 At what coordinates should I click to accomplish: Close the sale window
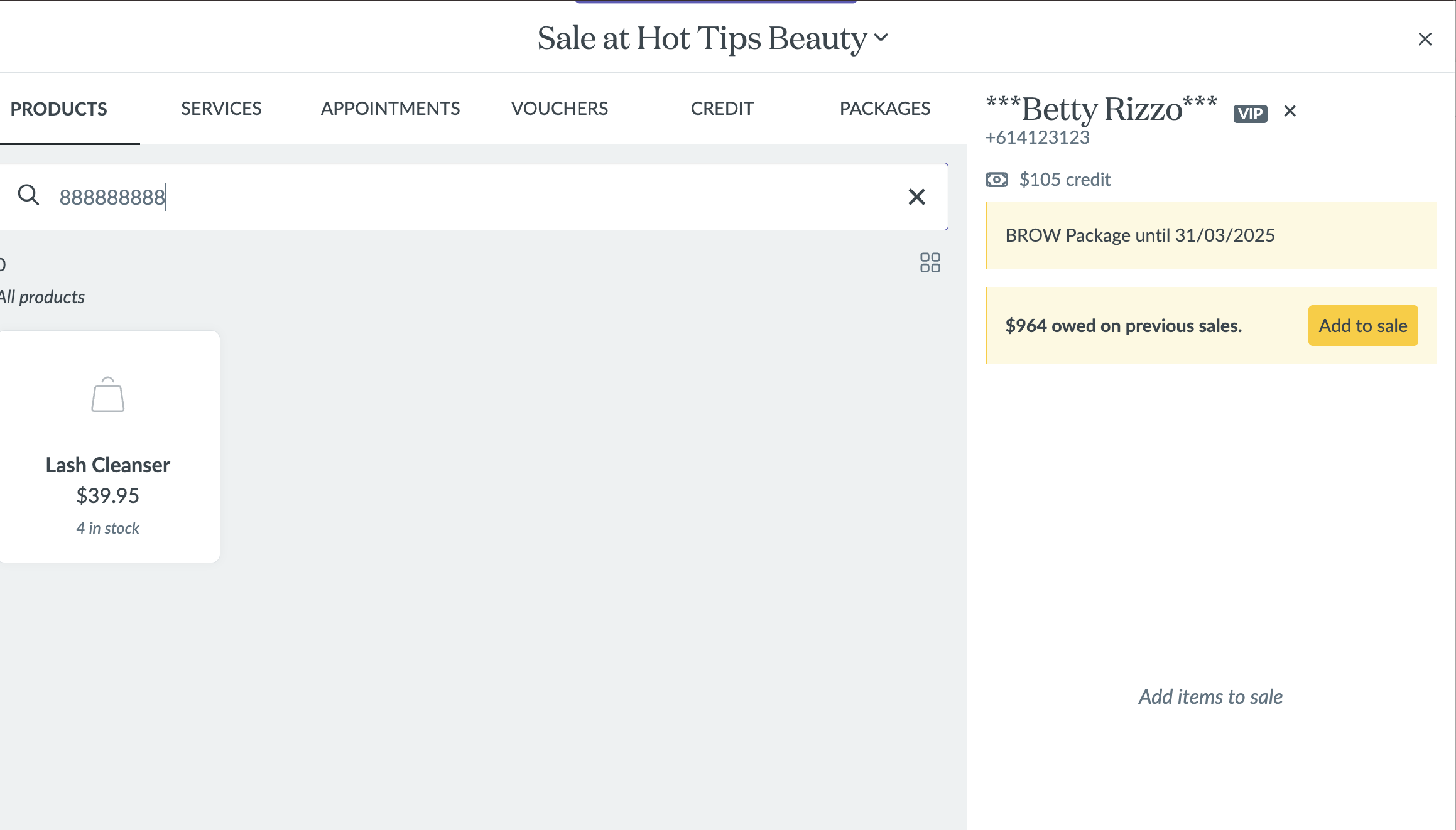(x=1425, y=39)
